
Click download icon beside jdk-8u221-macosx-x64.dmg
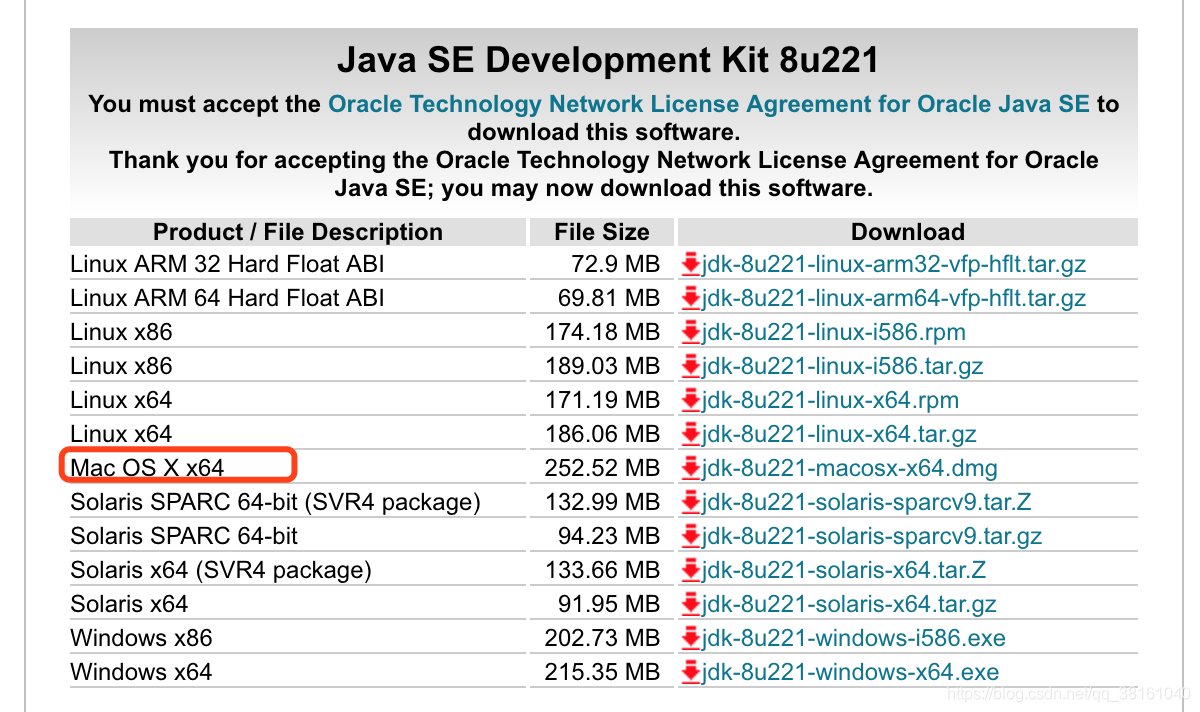[x=690, y=469]
